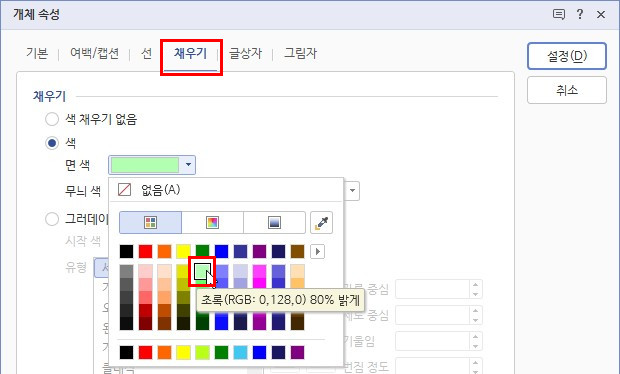Select the magenta light shade of purple
Image resolution: width=620 pixels, height=374 pixels.
[x=259, y=271]
